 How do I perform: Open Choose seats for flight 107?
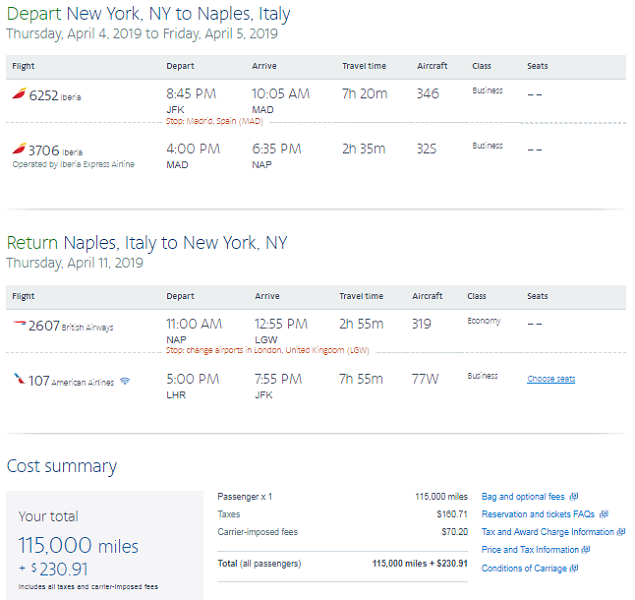tap(551, 380)
